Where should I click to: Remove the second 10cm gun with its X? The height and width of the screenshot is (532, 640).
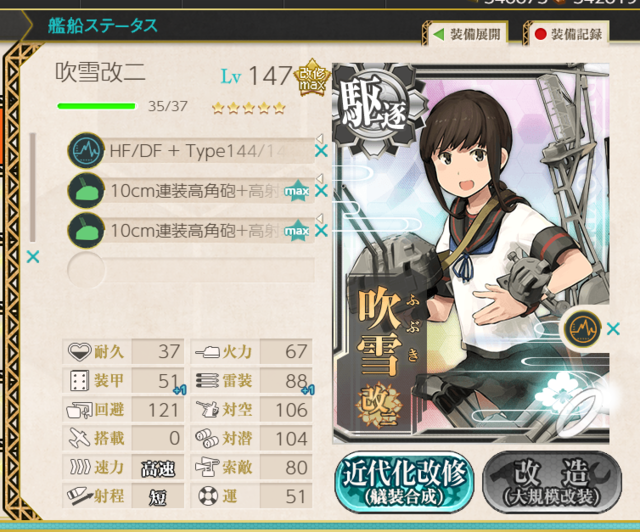322,231
